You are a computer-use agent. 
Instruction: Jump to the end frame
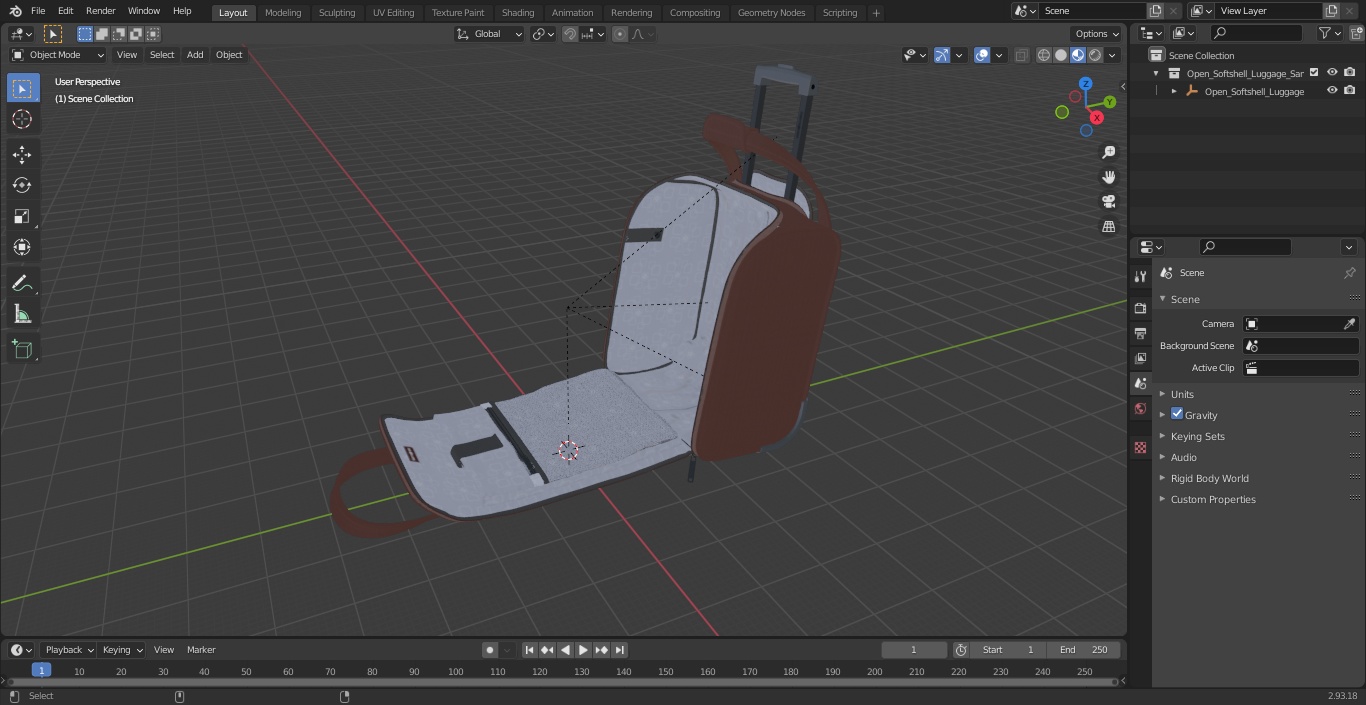[x=620, y=650]
